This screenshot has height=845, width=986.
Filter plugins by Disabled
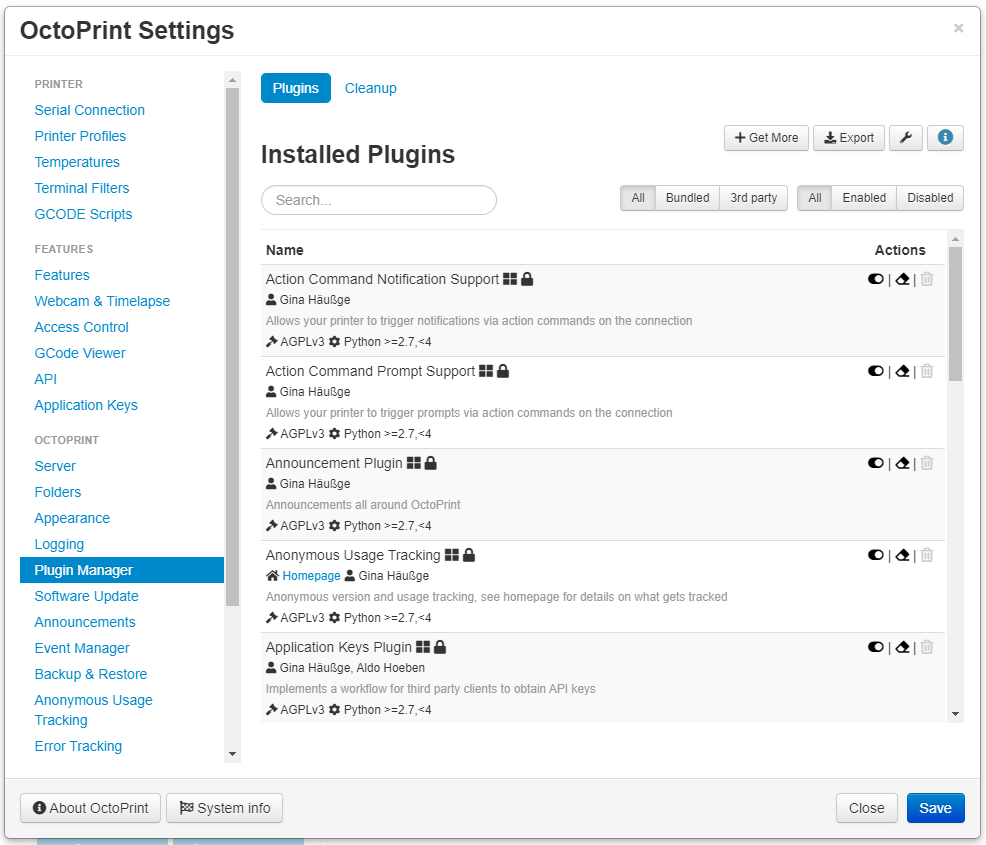click(930, 198)
